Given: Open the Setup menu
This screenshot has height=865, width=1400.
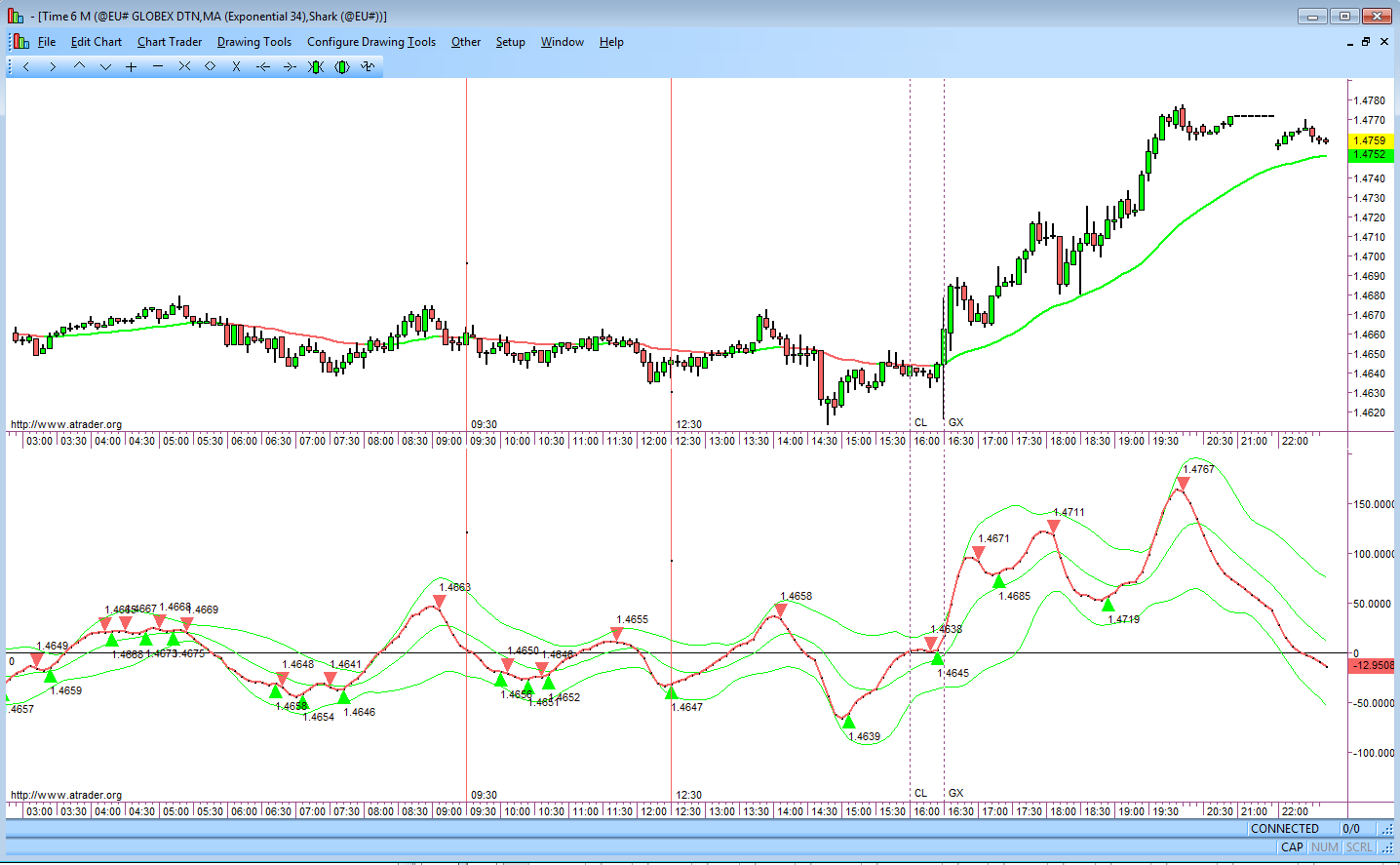Looking at the screenshot, I should [511, 42].
